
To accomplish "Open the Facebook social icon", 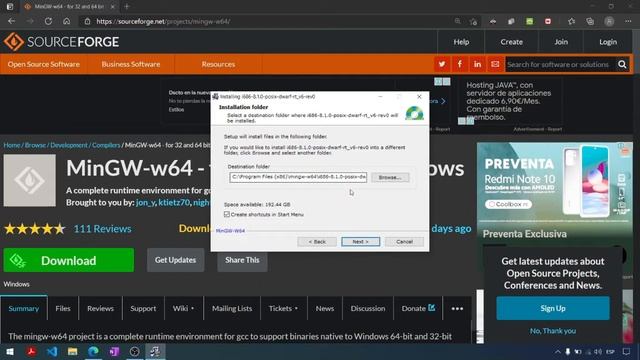I will [460, 64].
